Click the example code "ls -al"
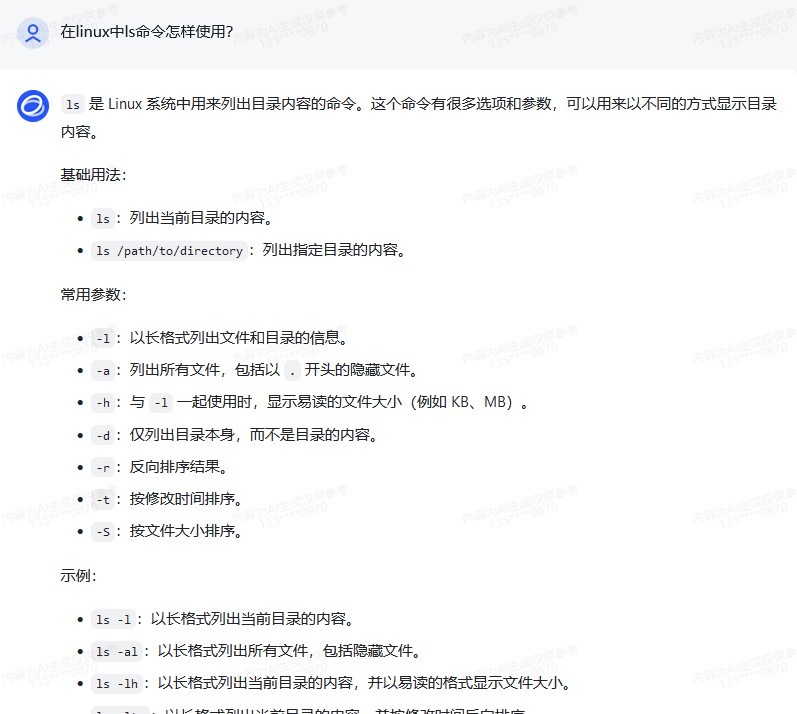The width and height of the screenshot is (797, 714). [117, 651]
